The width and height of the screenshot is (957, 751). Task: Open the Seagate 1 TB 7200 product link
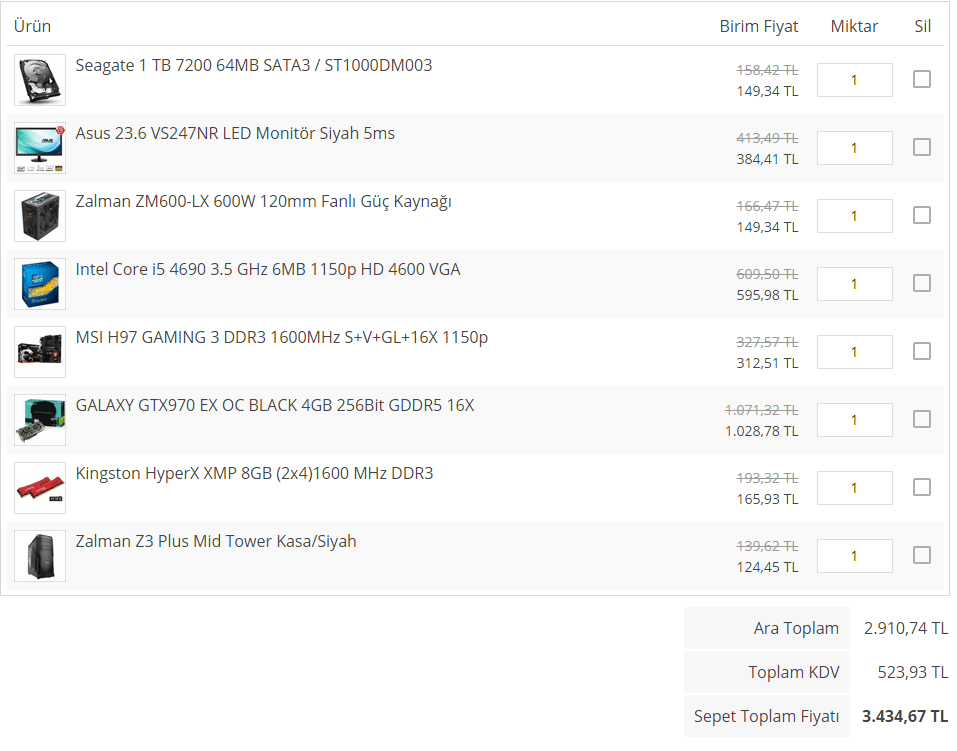[x=253, y=65]
